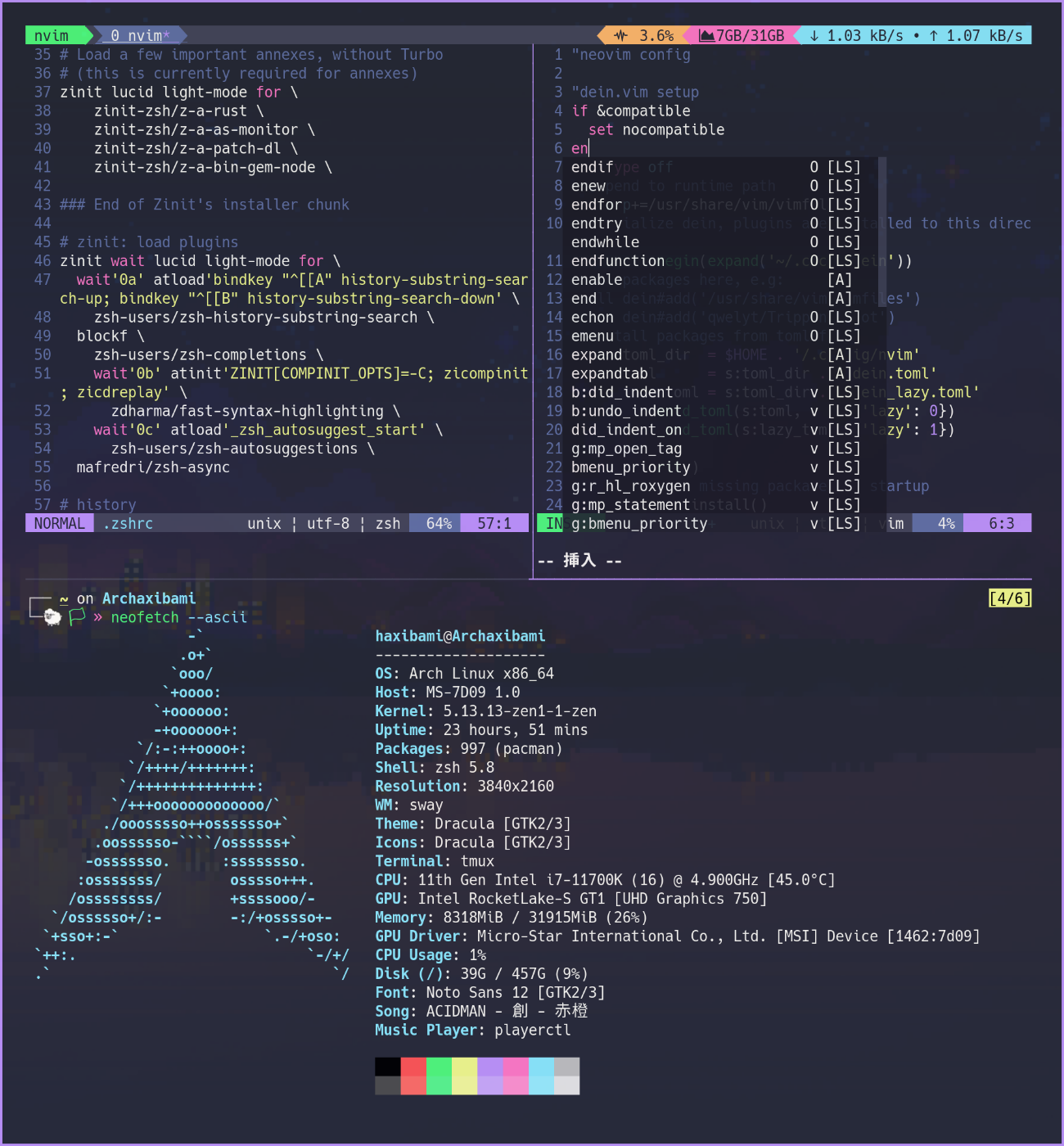This screenshot has height=1146, width=1064.
Task: Click the [4/6] history position indicator
Action: (x=1010, y=598)
